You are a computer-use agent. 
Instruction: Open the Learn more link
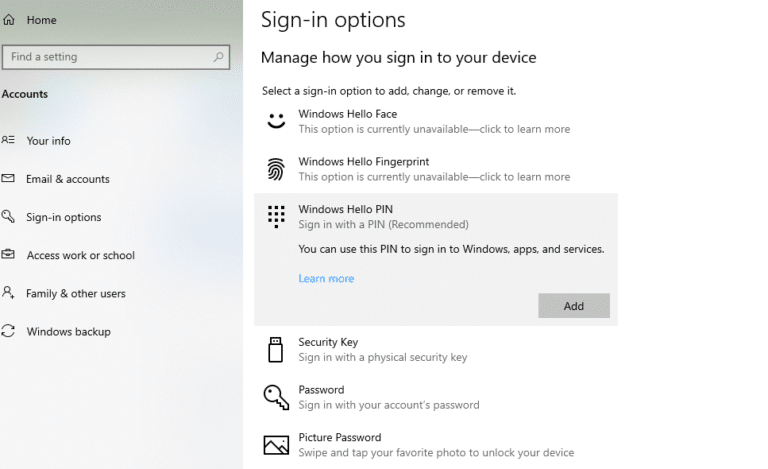(x=326, y=279)
